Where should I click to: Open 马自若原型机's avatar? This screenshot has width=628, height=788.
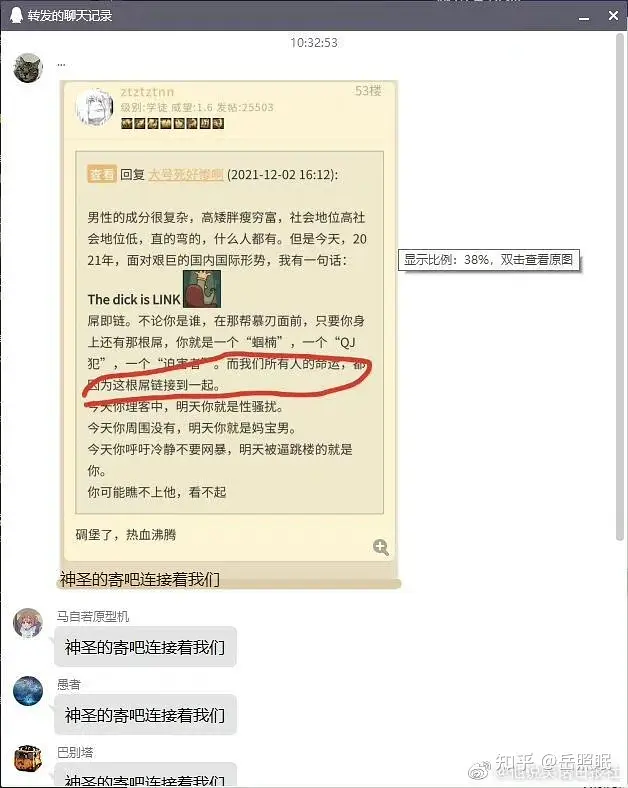coord(28,623)
